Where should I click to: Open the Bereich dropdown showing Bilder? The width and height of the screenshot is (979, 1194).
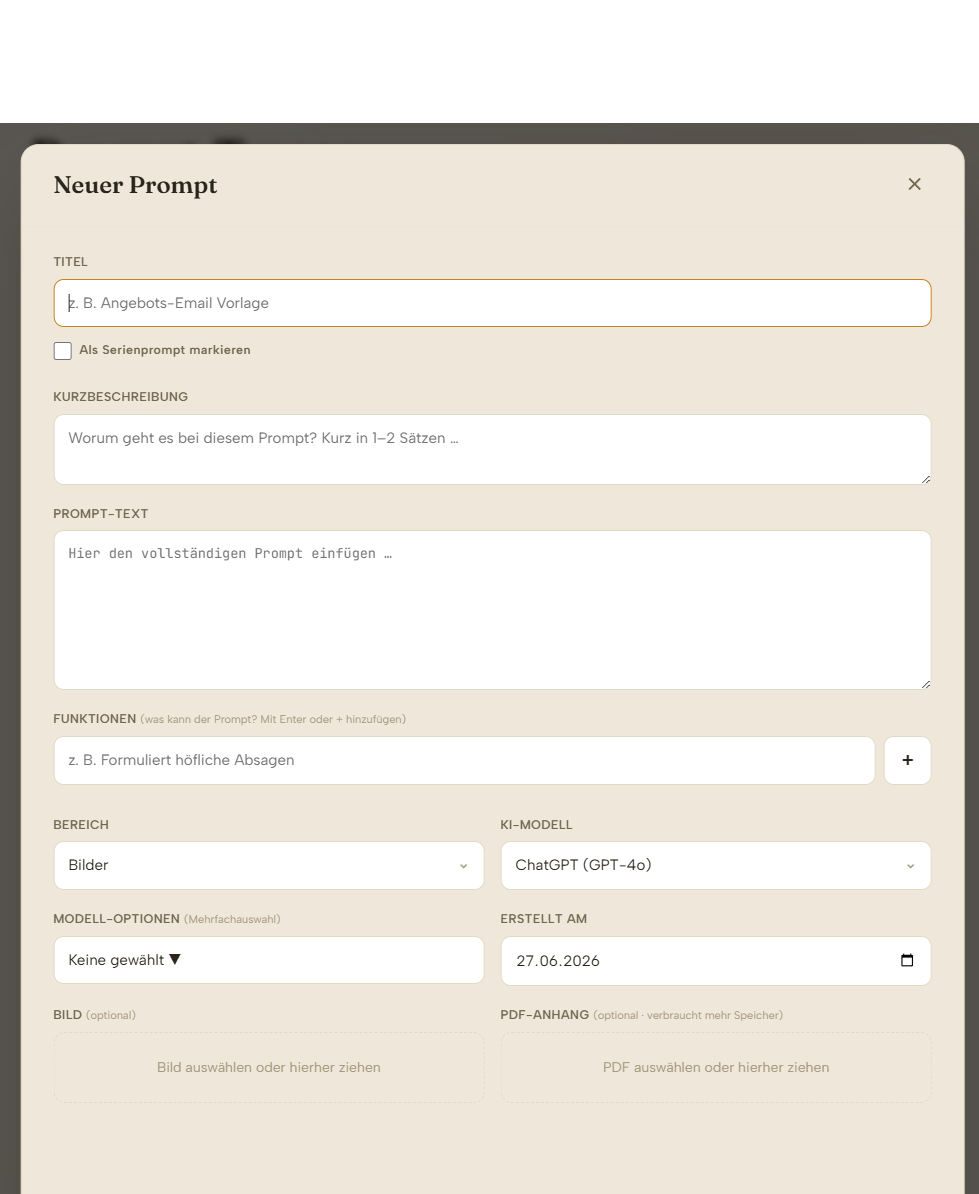269,865
